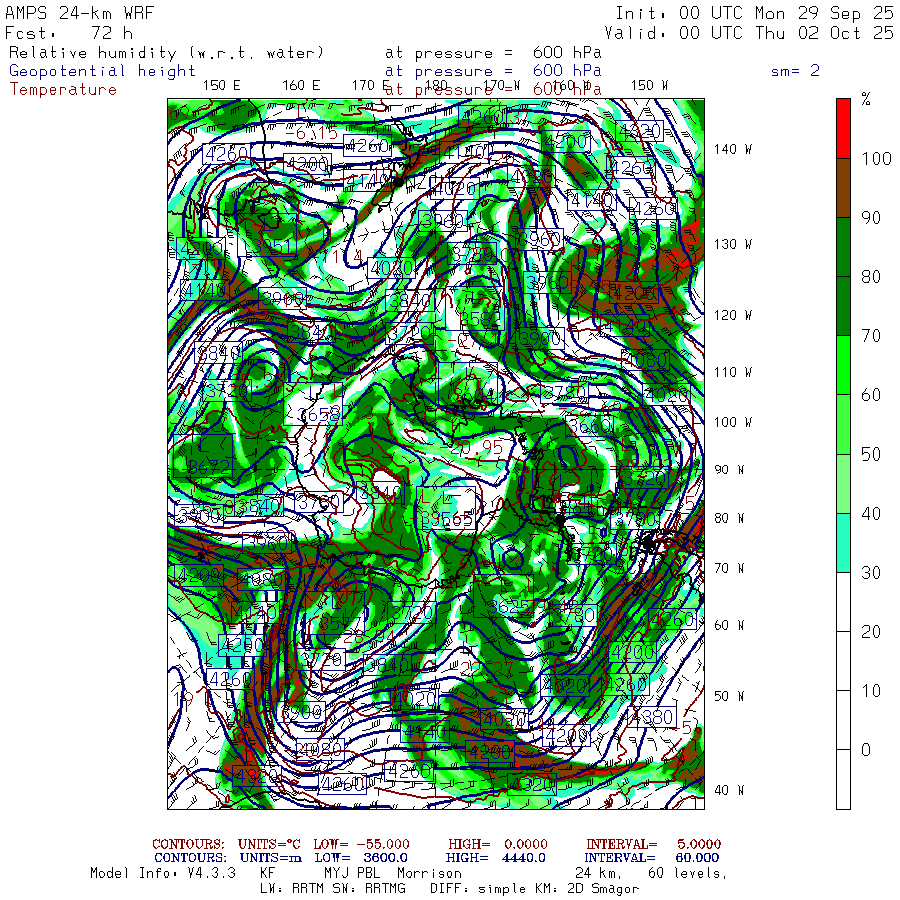Click the '80' colorbar tick label
The height and width of the screenshot is (900, 900).
[871, 277]
